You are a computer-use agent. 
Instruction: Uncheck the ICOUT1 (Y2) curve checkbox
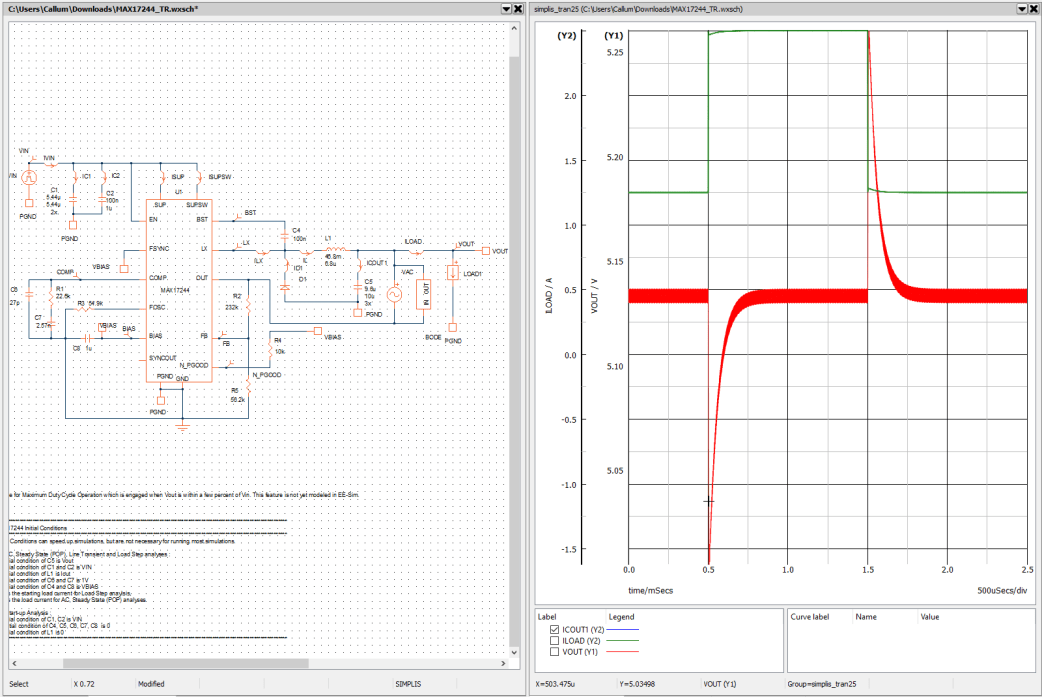point(554,629)
